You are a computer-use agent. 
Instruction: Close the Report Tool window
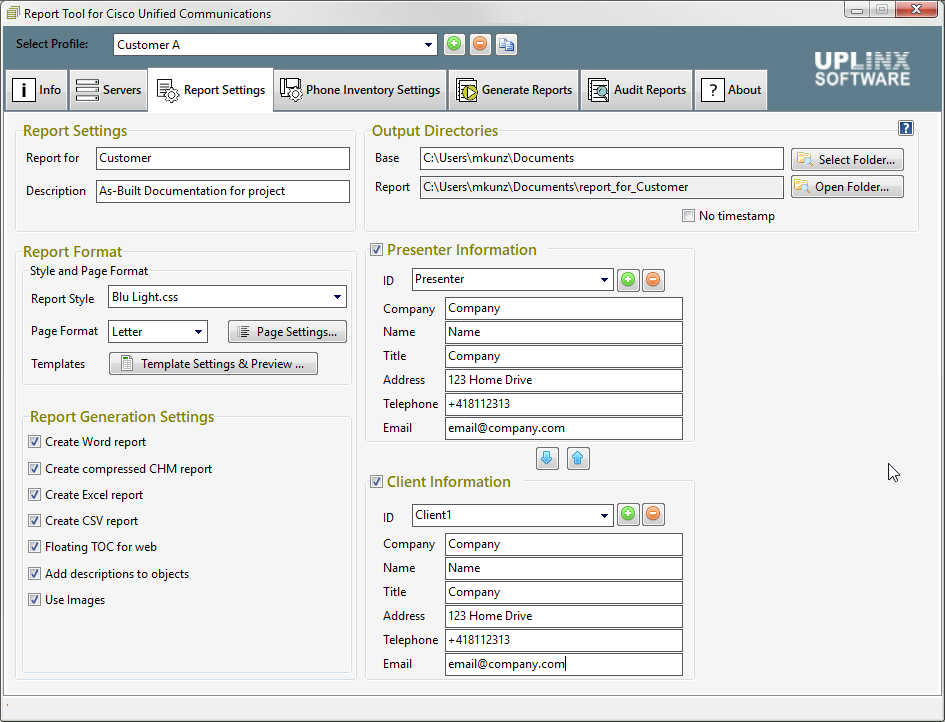click(x=916, y=9)
